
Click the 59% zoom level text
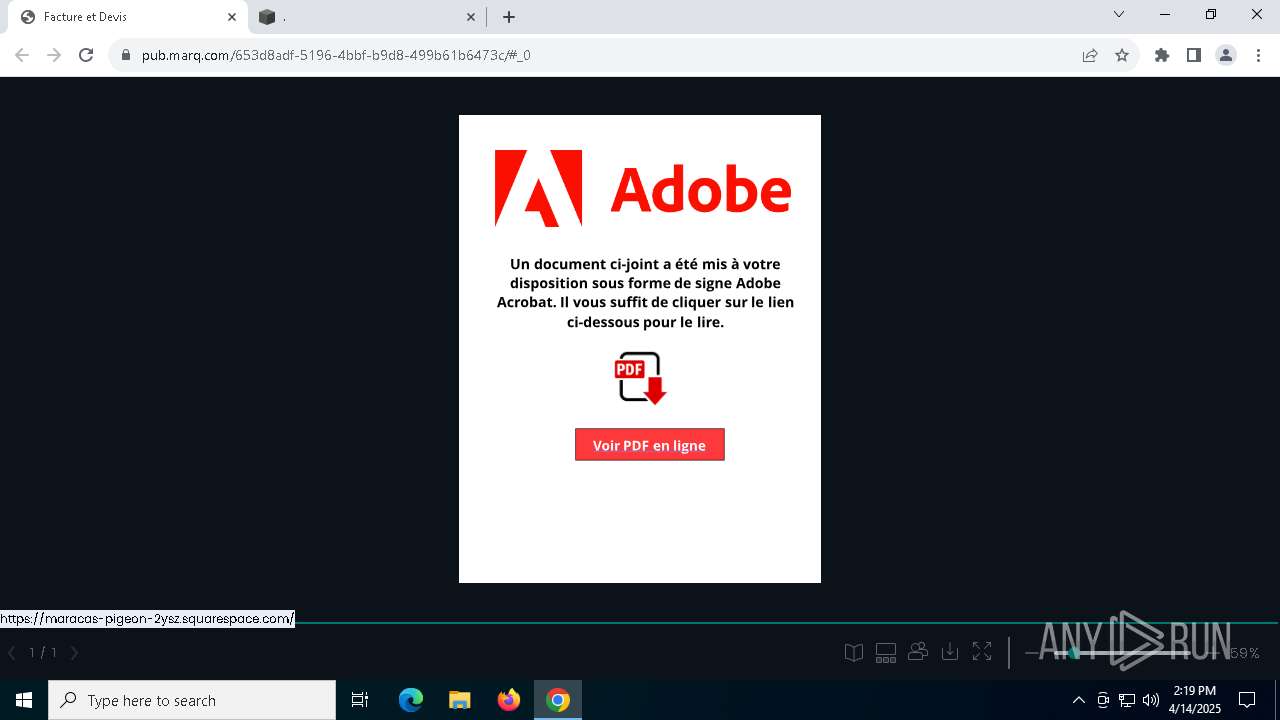(1244, 653)
